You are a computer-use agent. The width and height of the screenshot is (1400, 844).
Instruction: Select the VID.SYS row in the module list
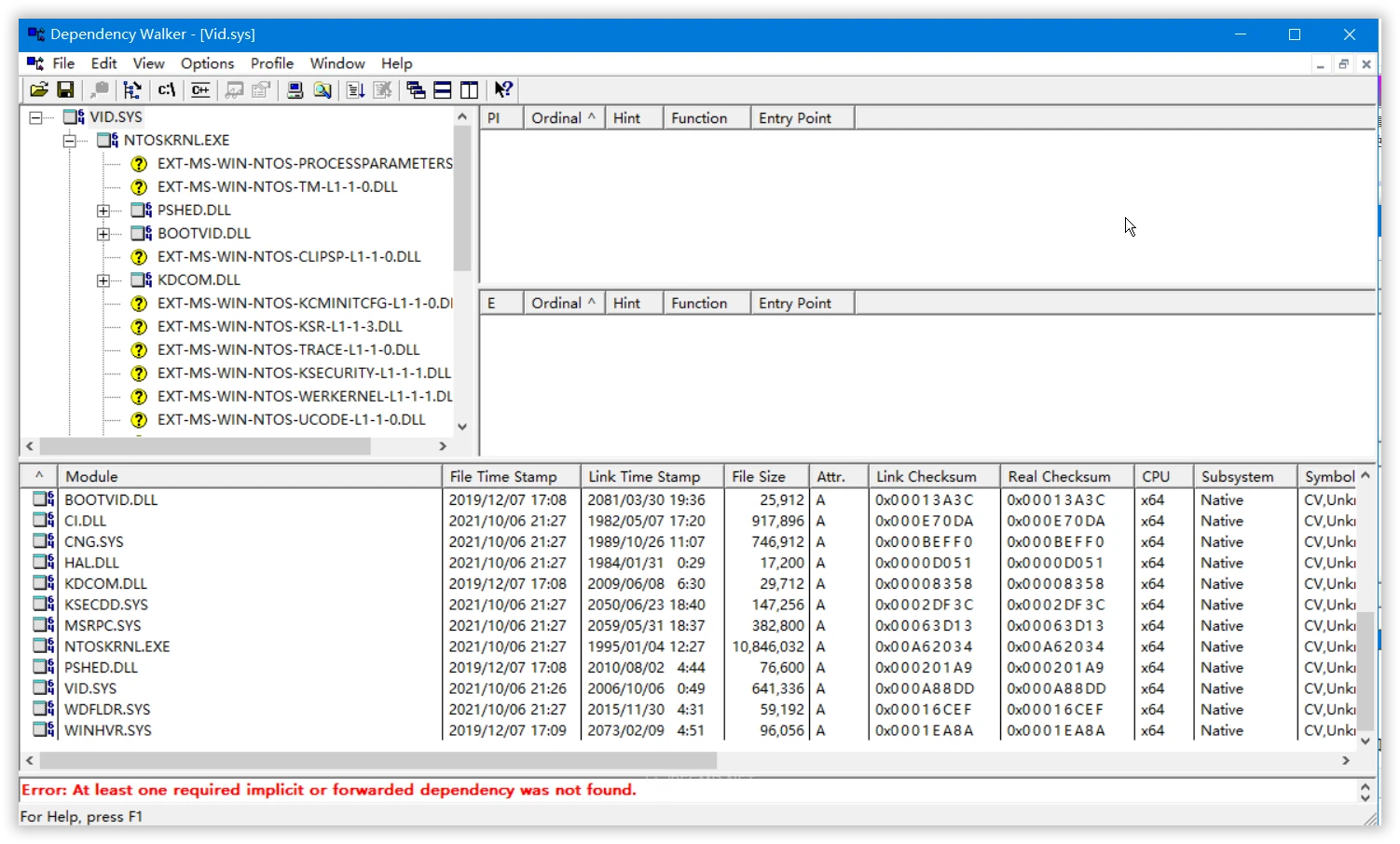(x=90, y=687)
